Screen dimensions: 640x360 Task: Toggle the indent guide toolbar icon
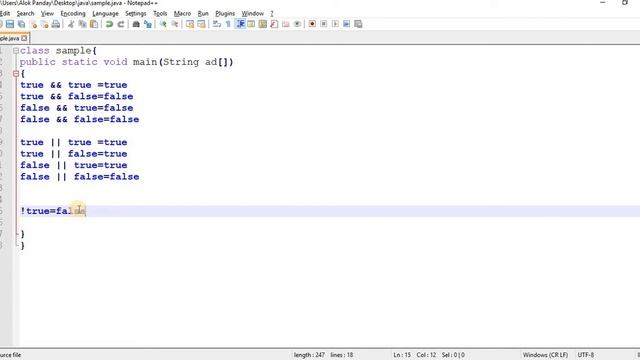coord(240,24)
